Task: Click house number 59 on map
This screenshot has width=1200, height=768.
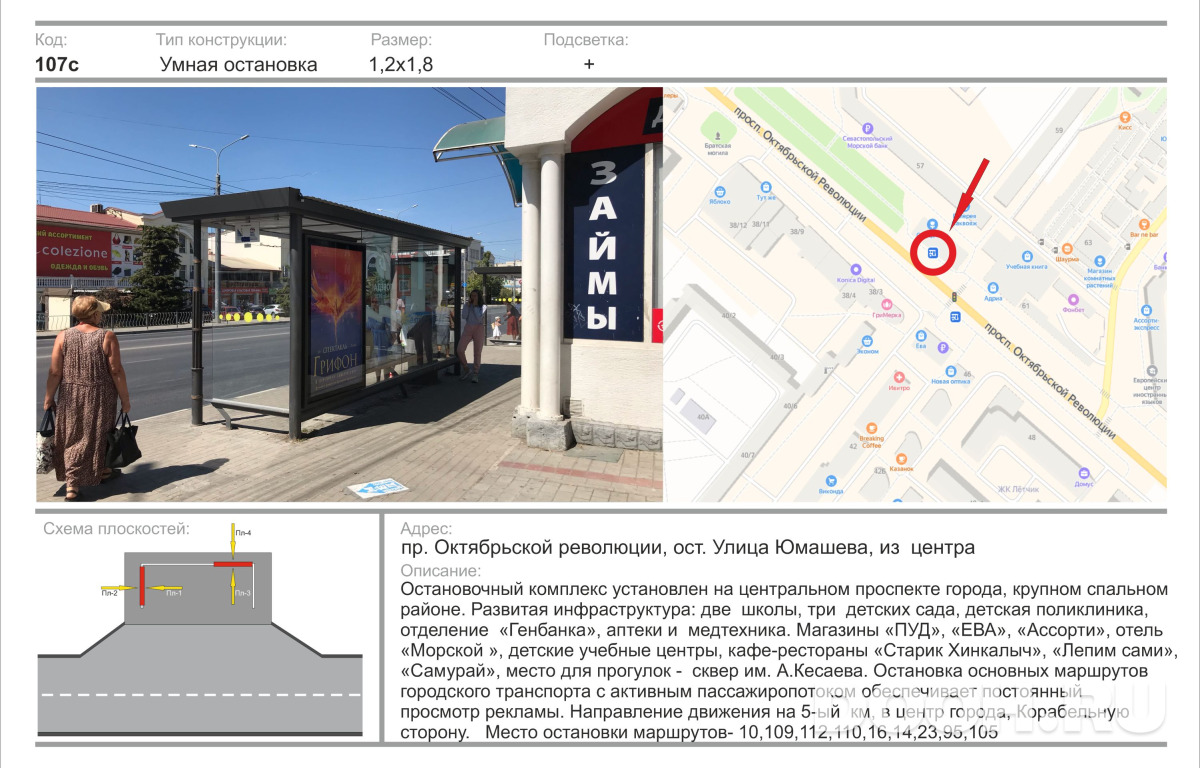Action: [1058, 130]
